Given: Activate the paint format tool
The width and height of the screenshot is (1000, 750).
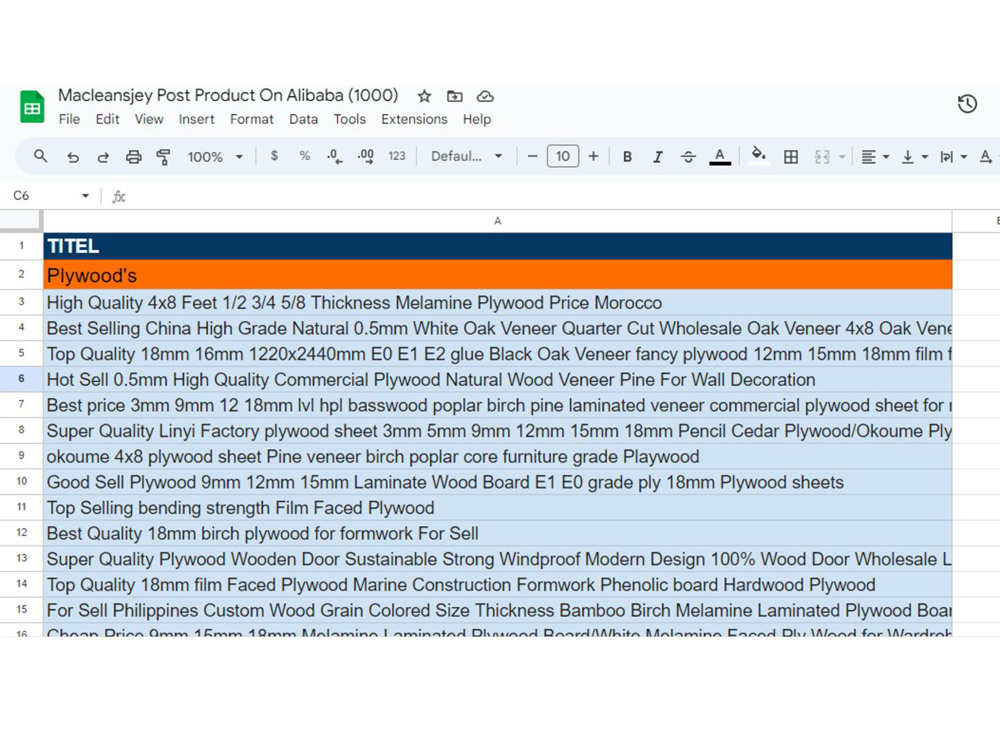Looking at the screenshot, I should pos(163,157).
